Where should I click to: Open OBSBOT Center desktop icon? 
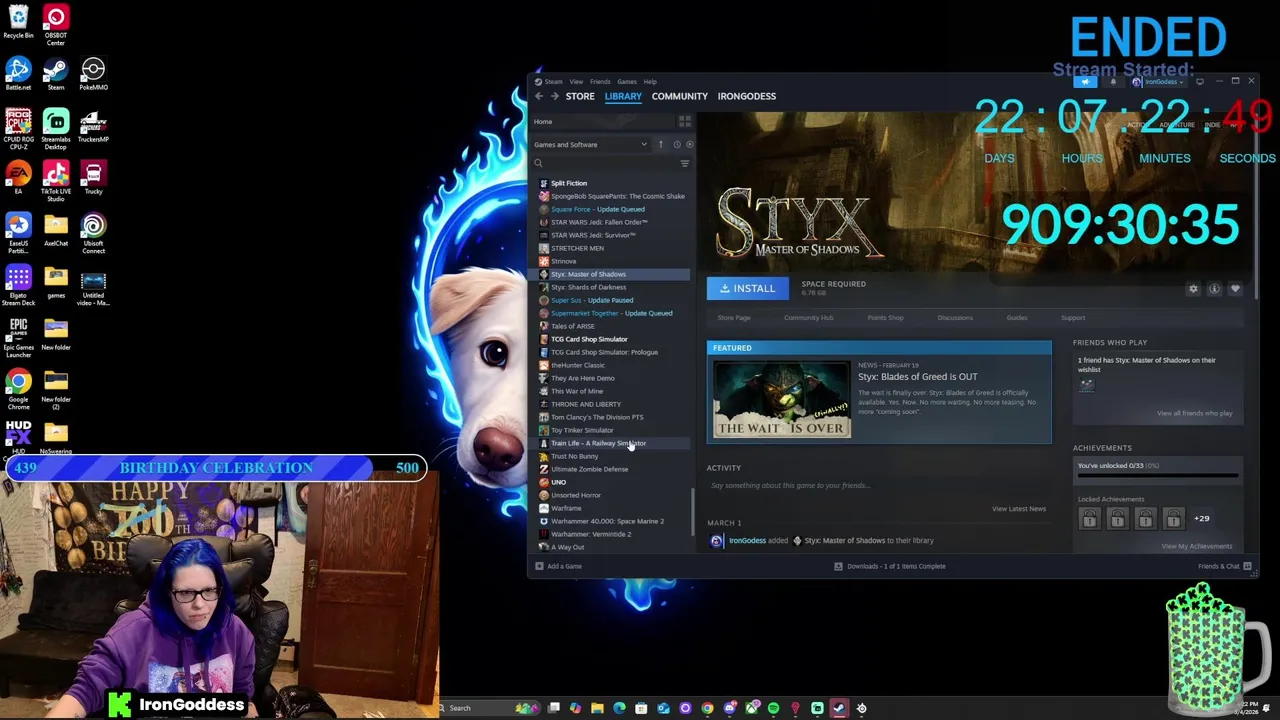pos(56,25)
